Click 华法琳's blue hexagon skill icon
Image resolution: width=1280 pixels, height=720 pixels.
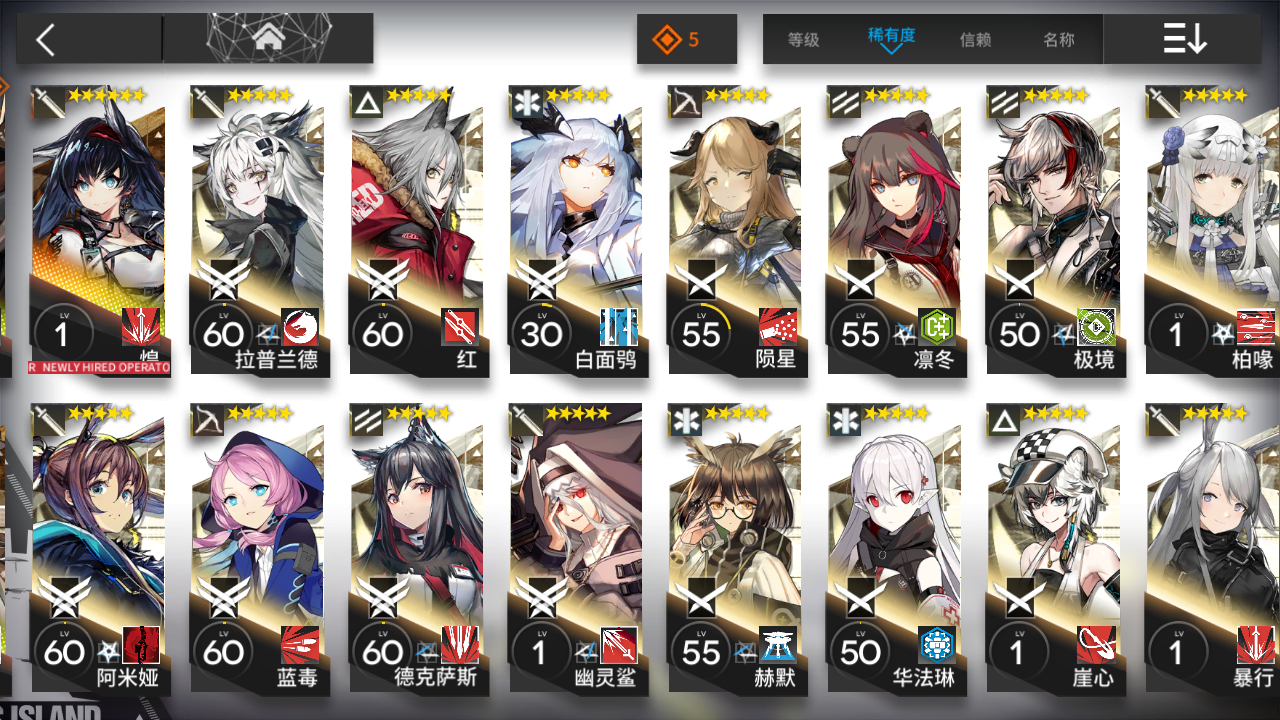tap(937, 645)
